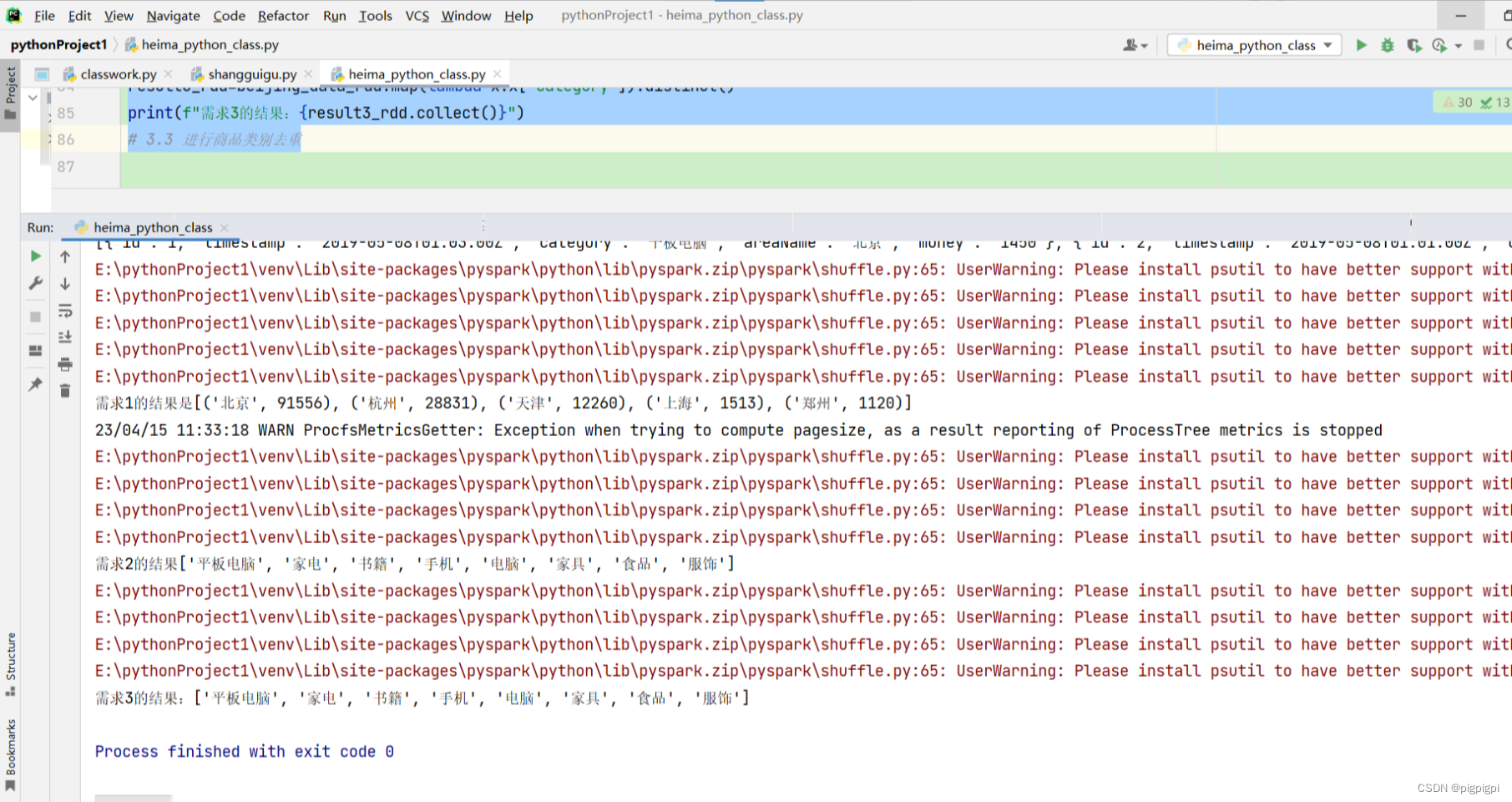Viewport: 1512px width, 802px height.
Task: Open Project tool window sidebar
Action: pos(10,93)
